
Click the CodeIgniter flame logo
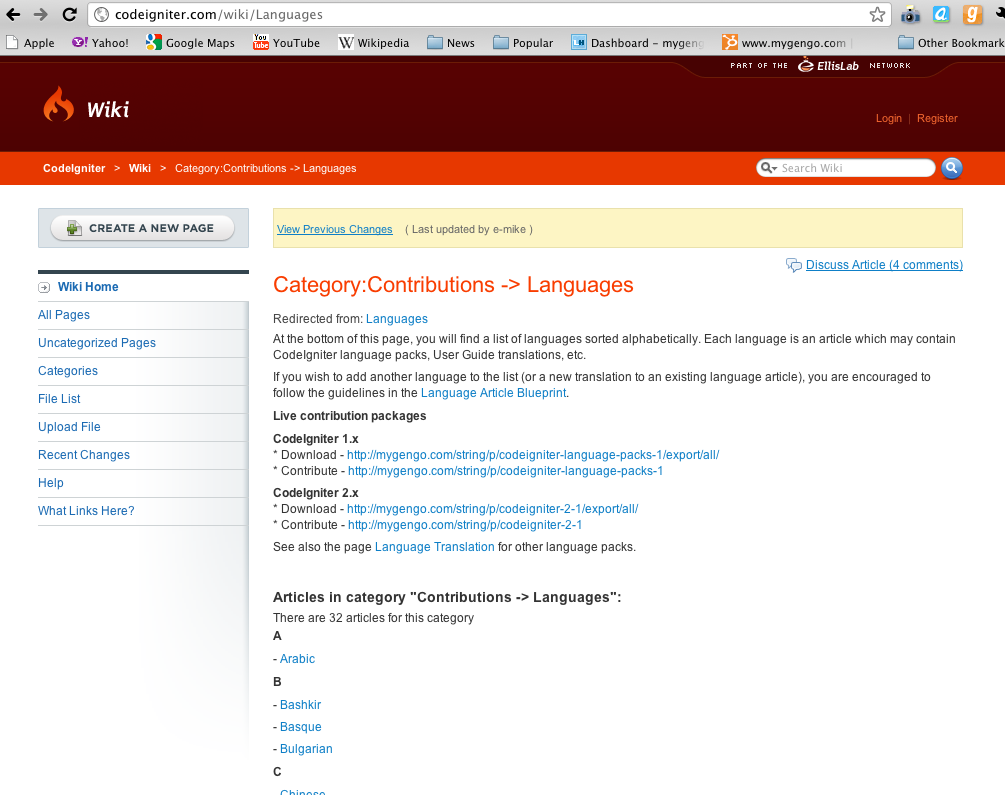(x=58, y=105)
